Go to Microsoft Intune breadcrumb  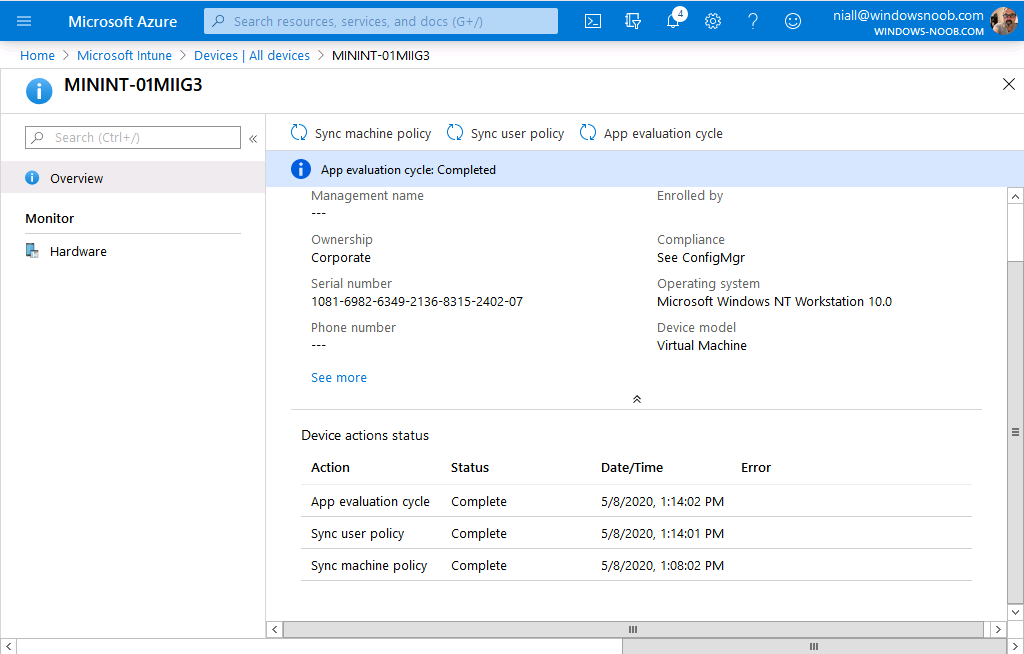[124, 56]
